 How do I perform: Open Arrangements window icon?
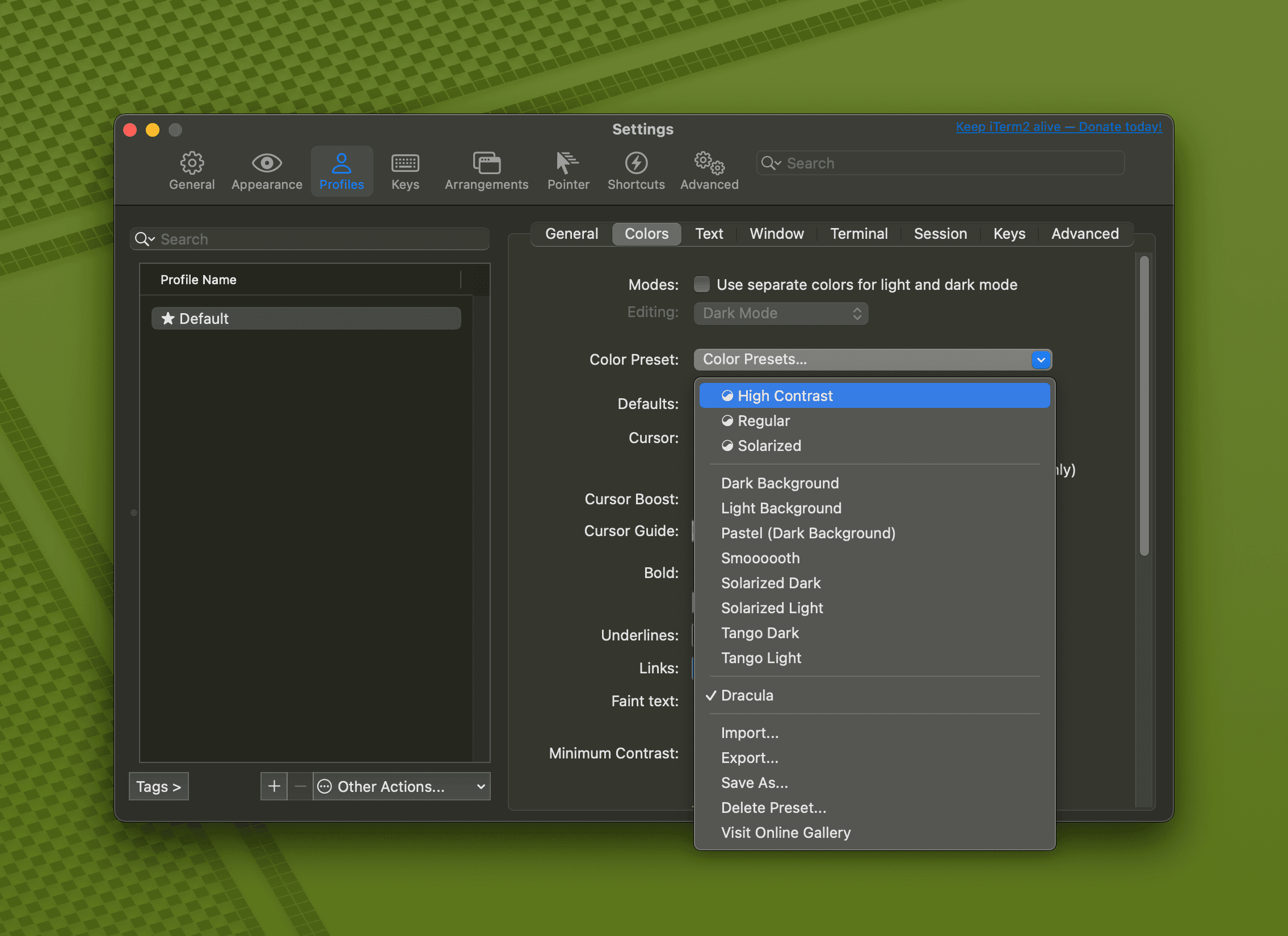tap(486, 163)
